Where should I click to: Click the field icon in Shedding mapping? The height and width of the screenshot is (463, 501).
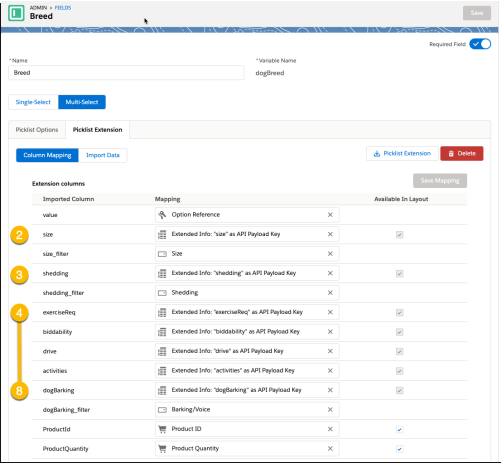point(162,293)
